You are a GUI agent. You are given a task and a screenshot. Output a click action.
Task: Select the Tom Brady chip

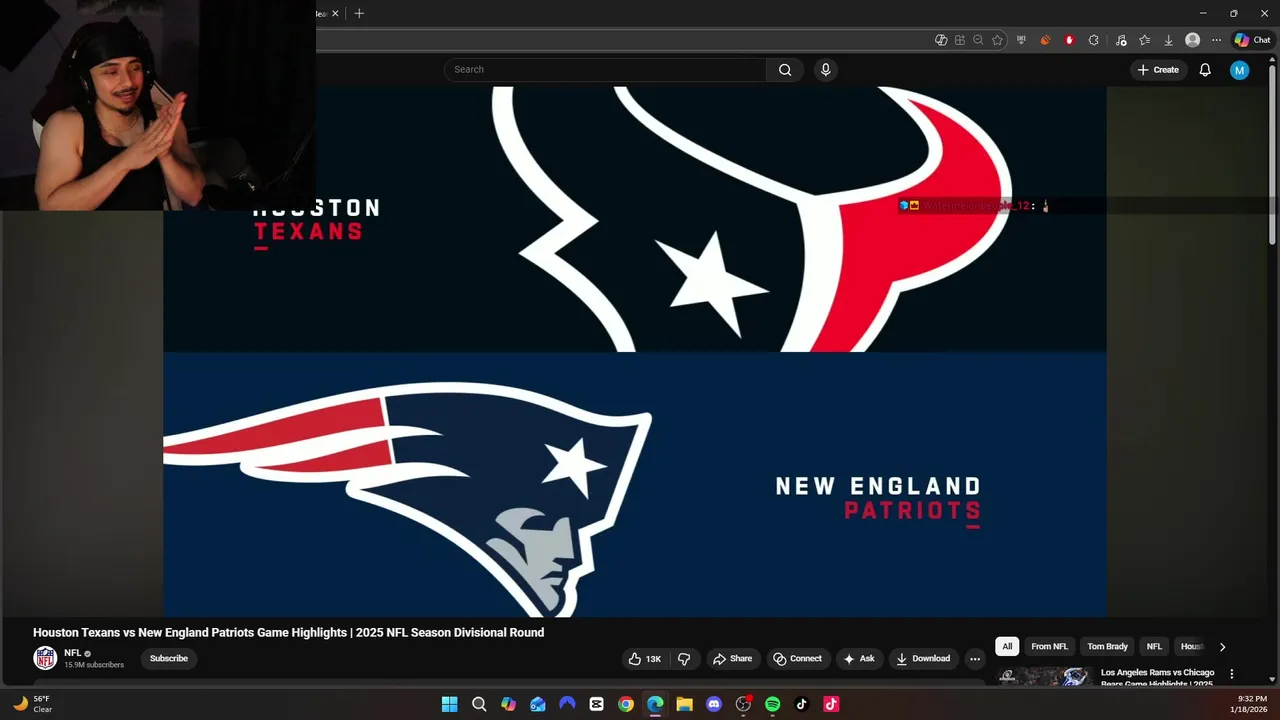(1107, 647)
